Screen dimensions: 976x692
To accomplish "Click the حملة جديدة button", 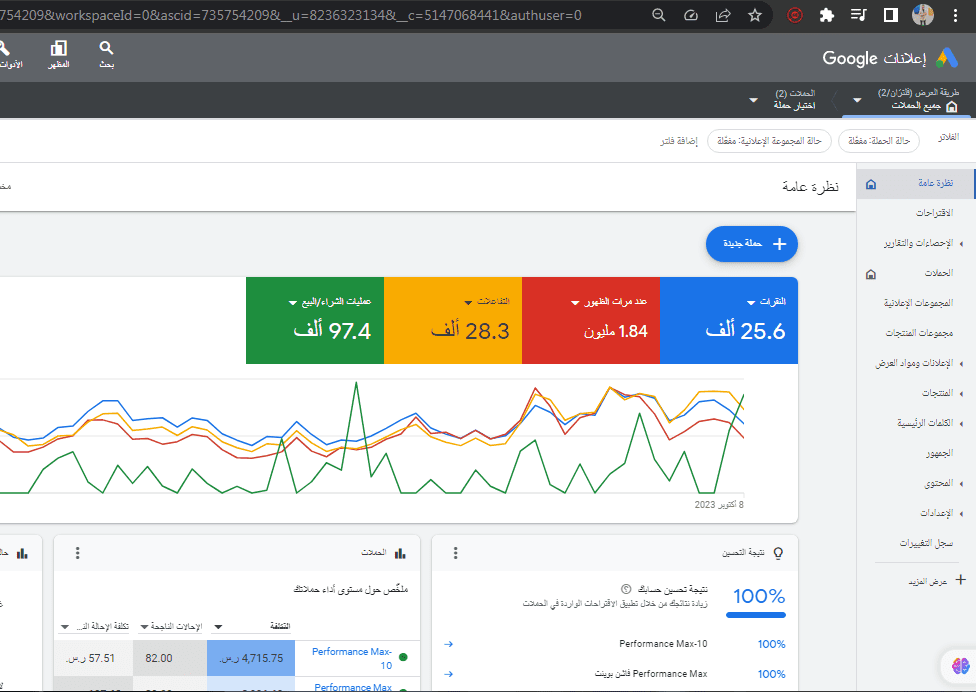I will point(751,244).
